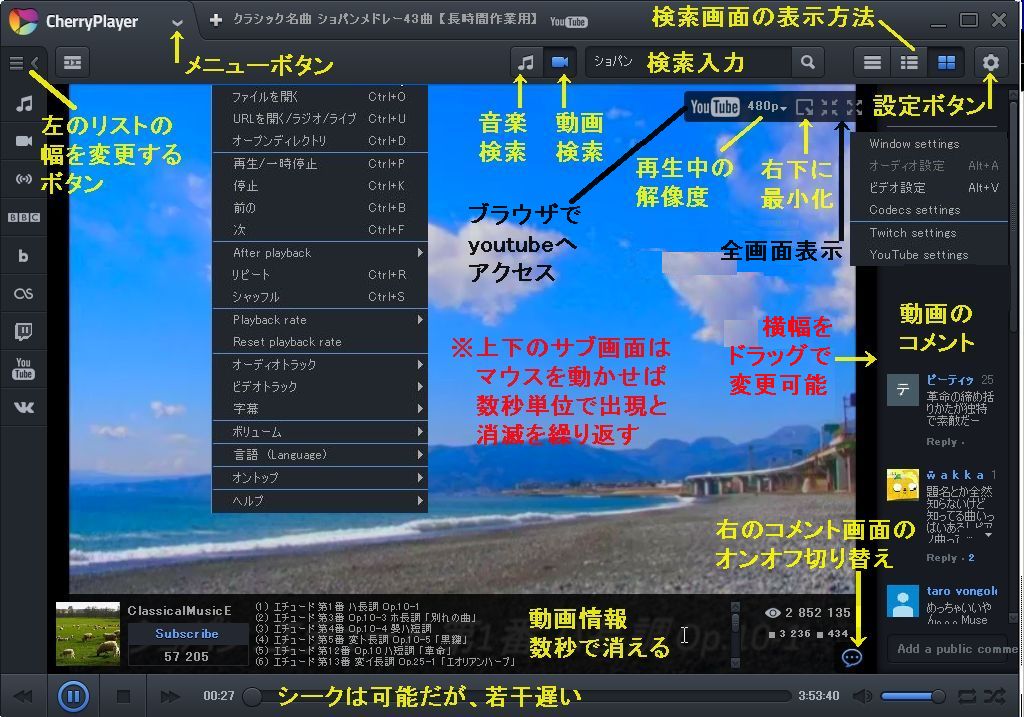This screenshot has height=717, width=1024.
Task: Select simple list view for search results
Action: (x=872, y=63)
